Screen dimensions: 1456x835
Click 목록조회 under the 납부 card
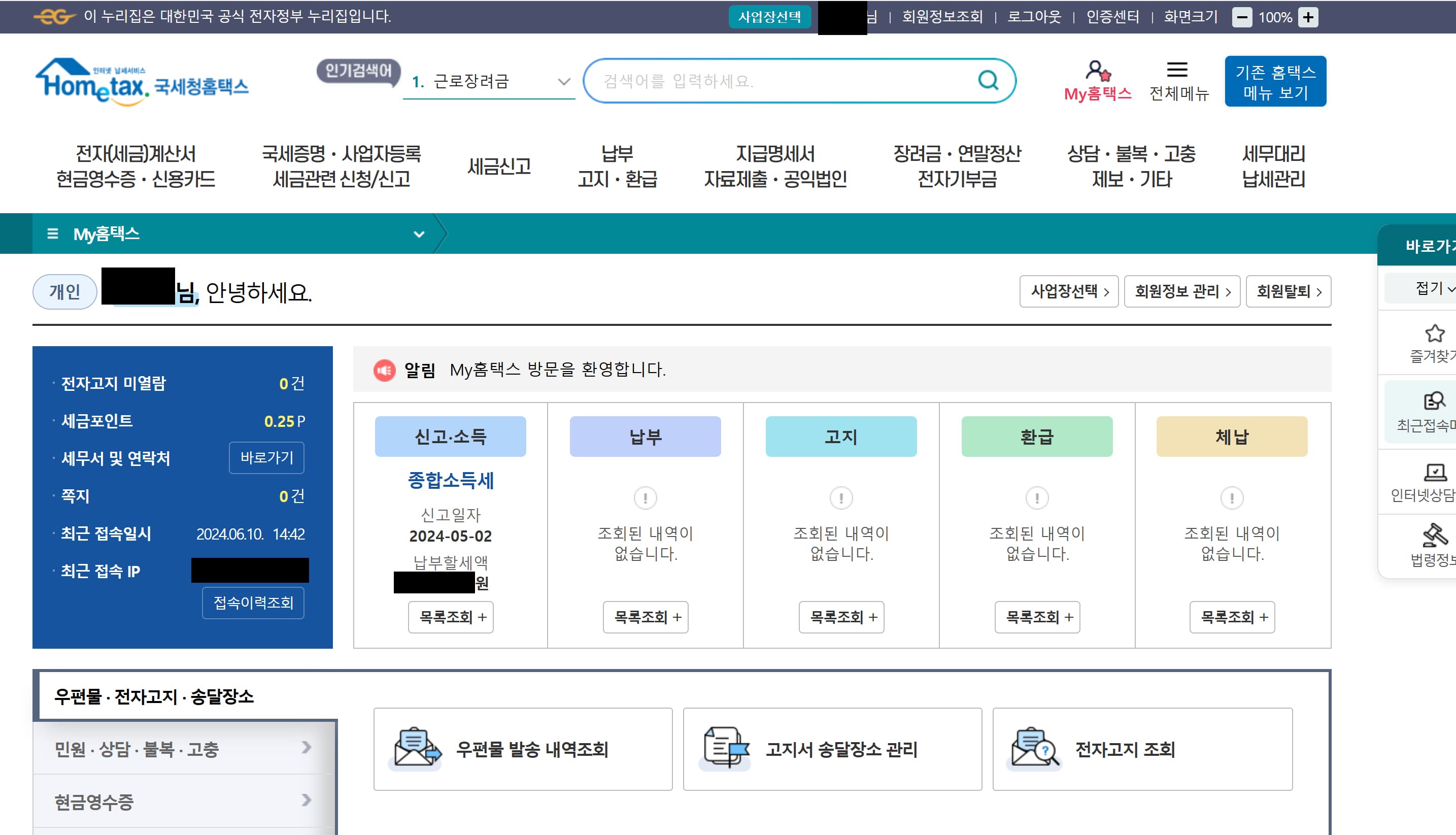click(x=645, y=618)
